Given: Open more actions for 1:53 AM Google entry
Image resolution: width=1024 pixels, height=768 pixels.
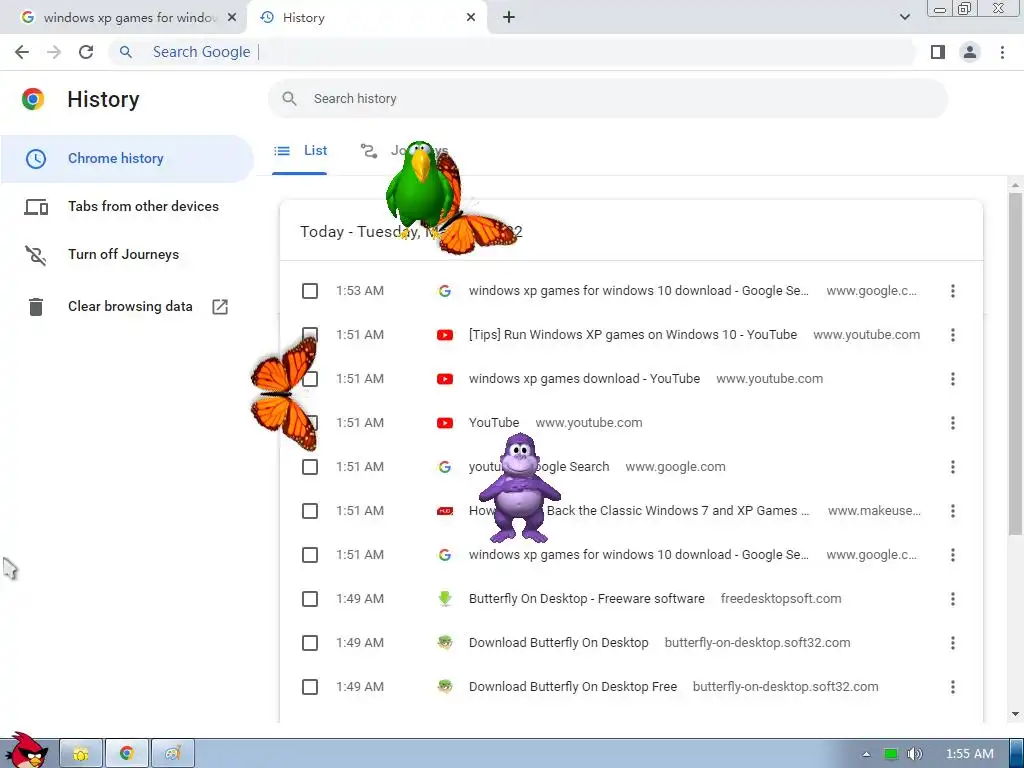Looking at the screenshot, I should coord(953,291).
